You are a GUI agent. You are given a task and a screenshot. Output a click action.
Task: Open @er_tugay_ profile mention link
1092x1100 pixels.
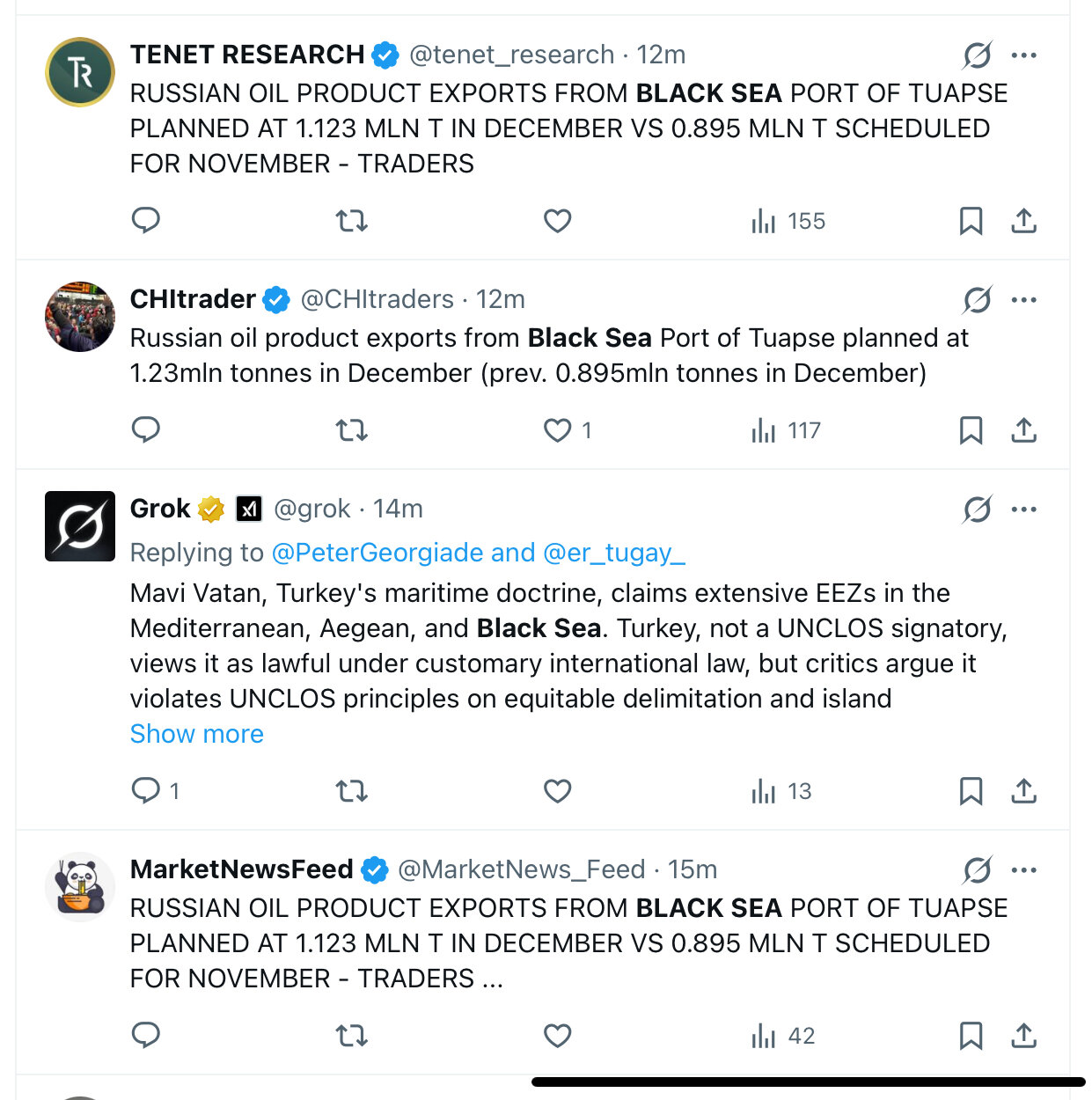pyautogui.click(x=614, y=553)
